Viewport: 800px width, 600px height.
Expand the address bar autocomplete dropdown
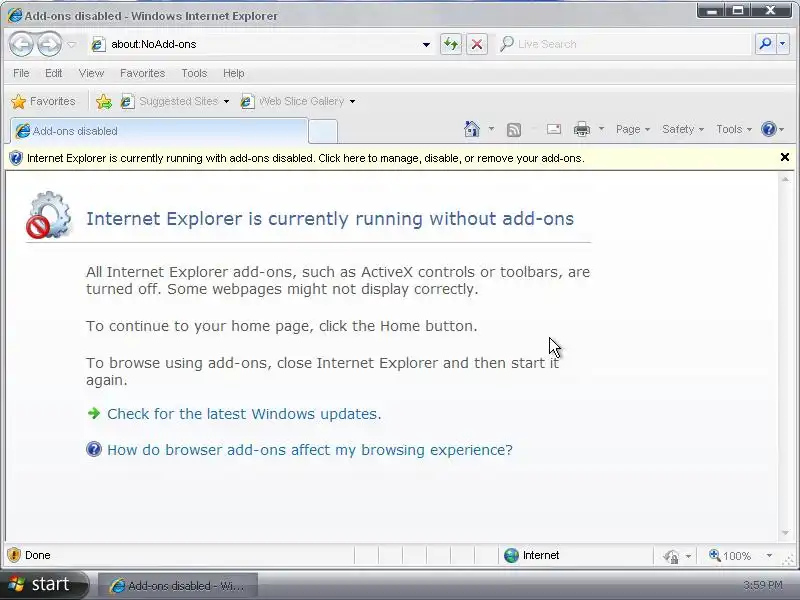[426, 44]
